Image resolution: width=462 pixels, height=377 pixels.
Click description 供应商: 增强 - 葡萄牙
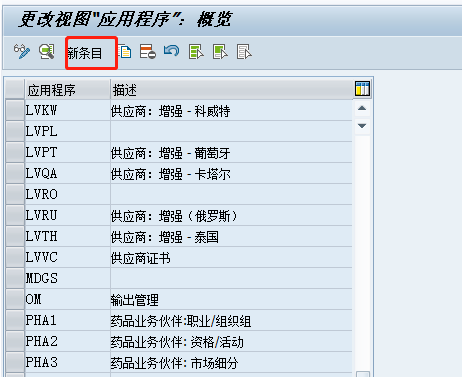[231, 152]
